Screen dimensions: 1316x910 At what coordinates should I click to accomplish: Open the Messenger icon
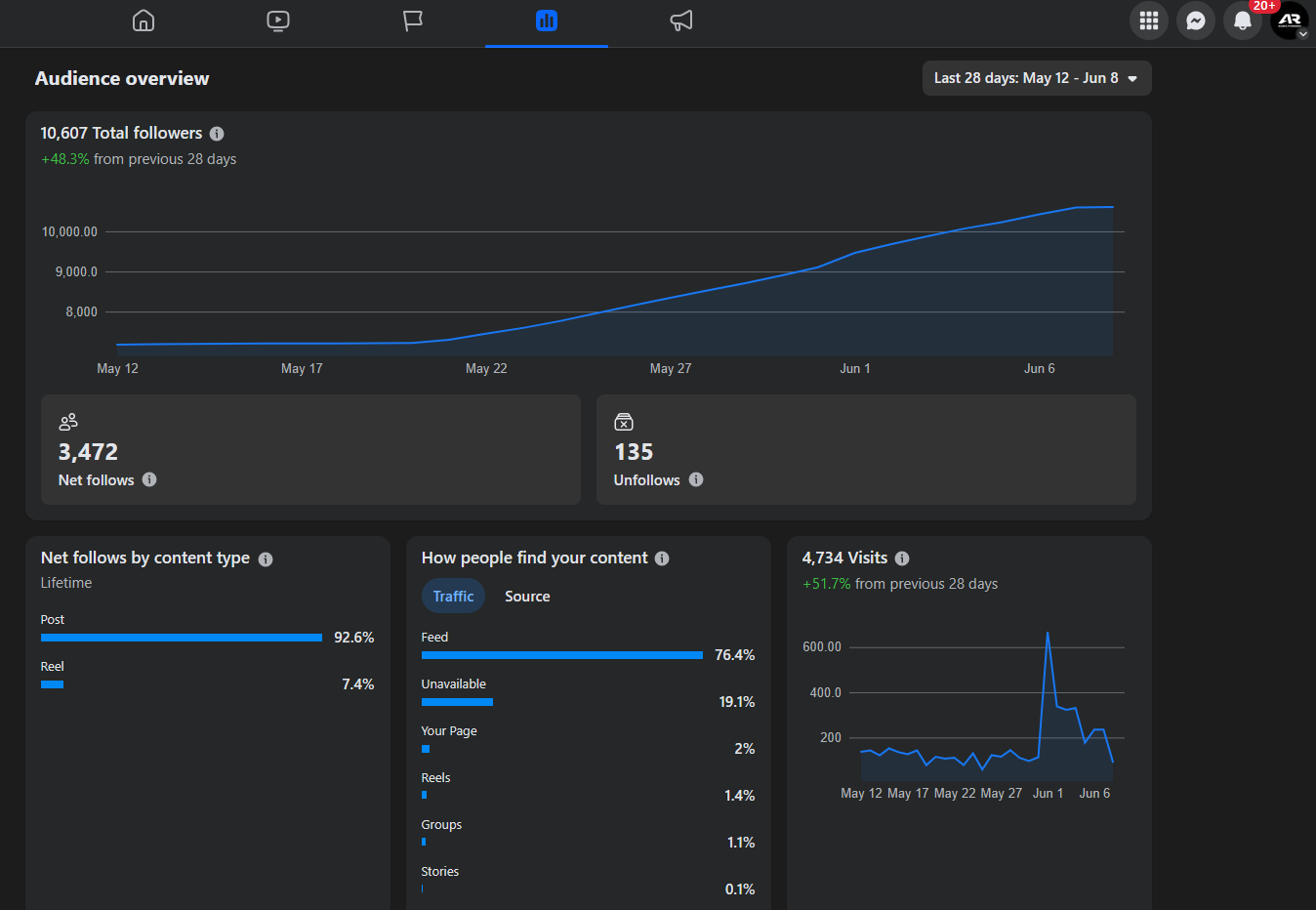click(1196, 21)
